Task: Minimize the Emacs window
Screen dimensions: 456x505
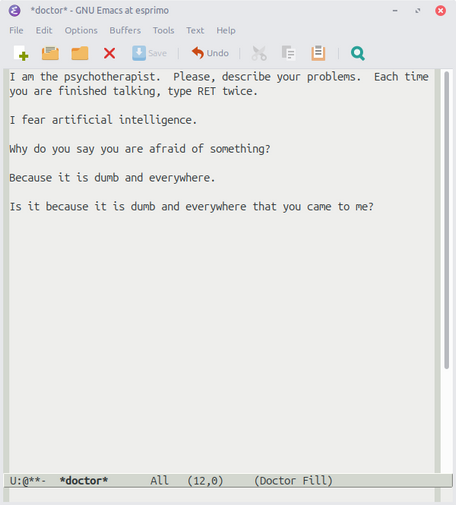Action: 395,11
